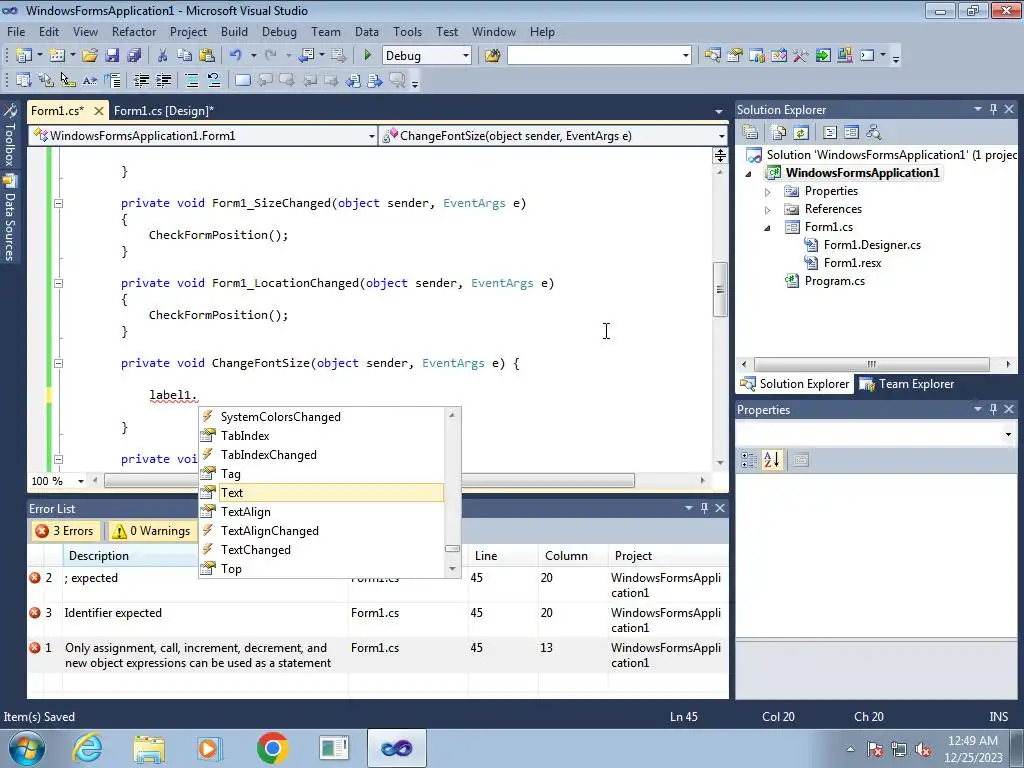This screenshot has height=768, width=1024.
Task: Click Solution Explorer View Code icon
Action: pyautogui.click(x=829, y=133)
